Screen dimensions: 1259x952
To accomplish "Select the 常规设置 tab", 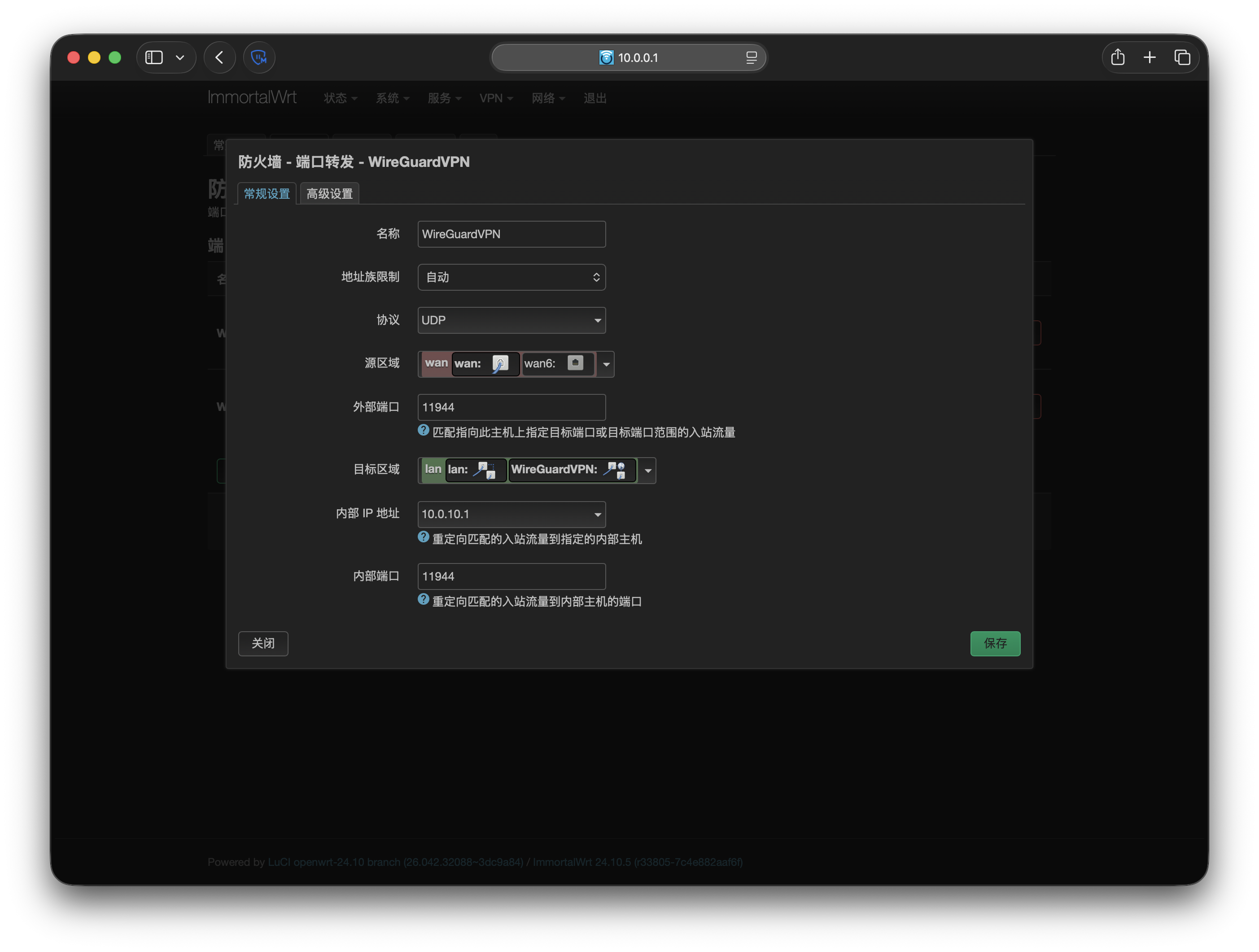I will (267, 194).
